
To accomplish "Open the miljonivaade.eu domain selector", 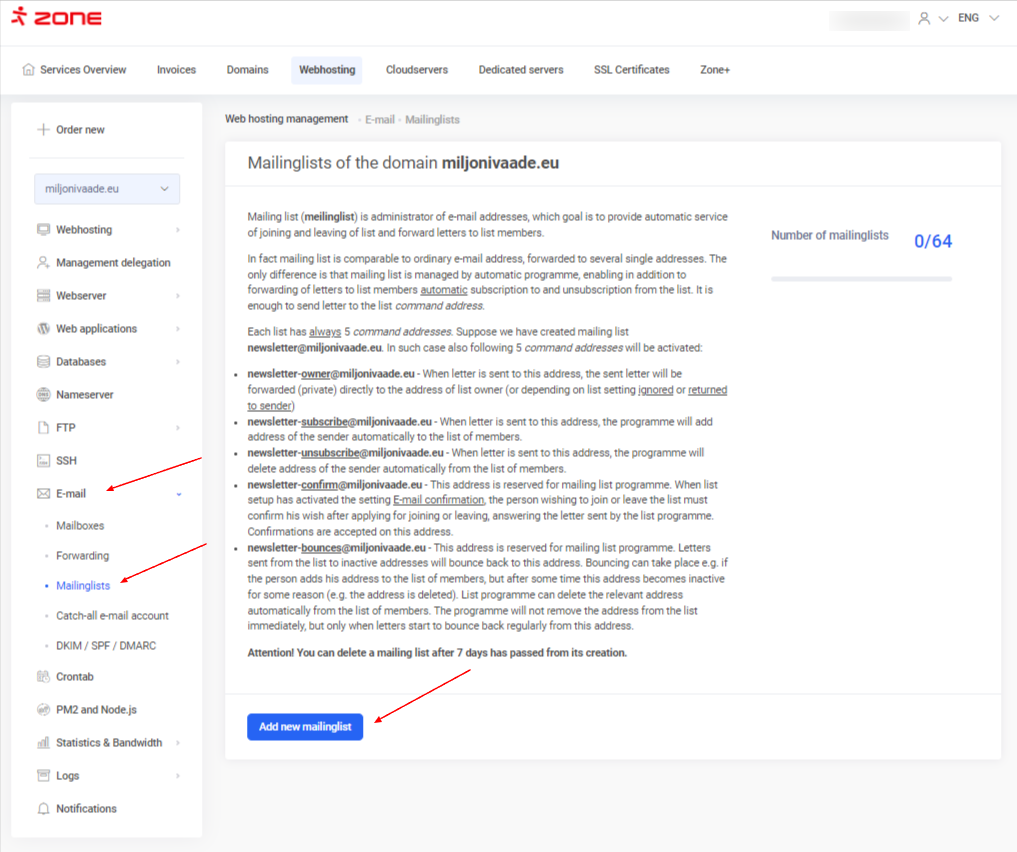I will pos(107,189).
